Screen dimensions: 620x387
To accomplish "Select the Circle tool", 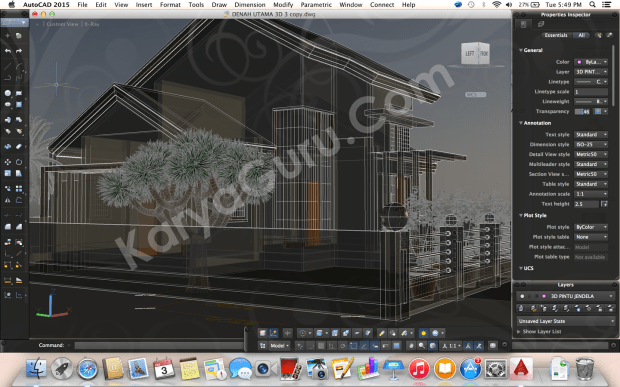I will pos(8,93).
